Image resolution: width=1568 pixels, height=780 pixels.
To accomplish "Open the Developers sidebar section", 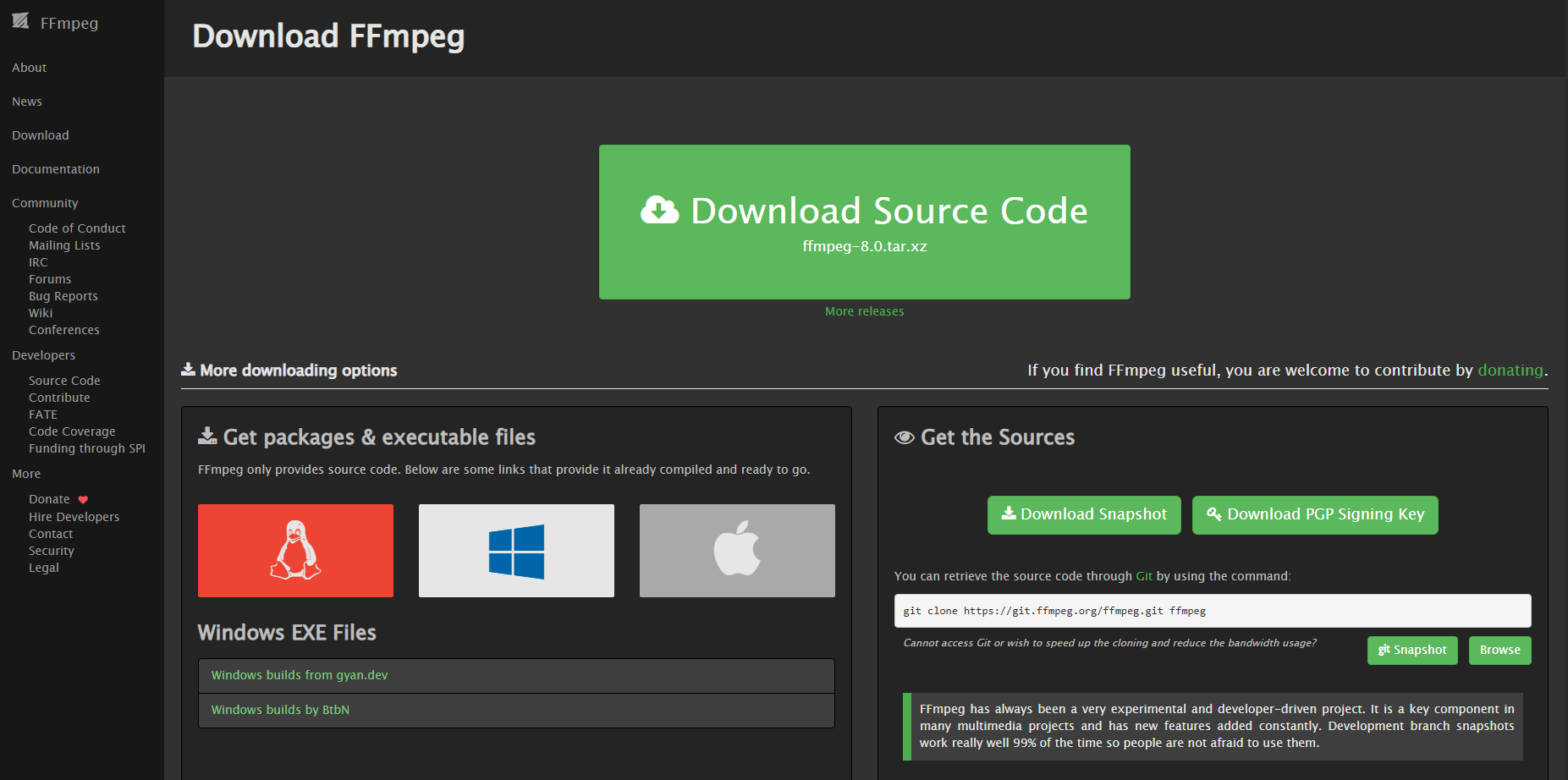I will (x=44, y=355).
